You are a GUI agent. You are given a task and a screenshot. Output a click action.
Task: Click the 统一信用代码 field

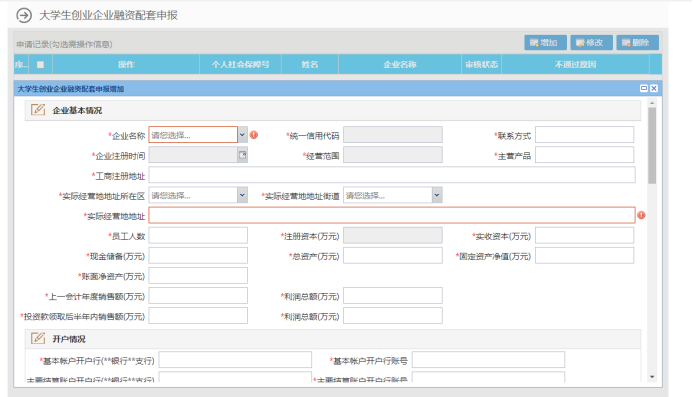[x=393, y=135]
